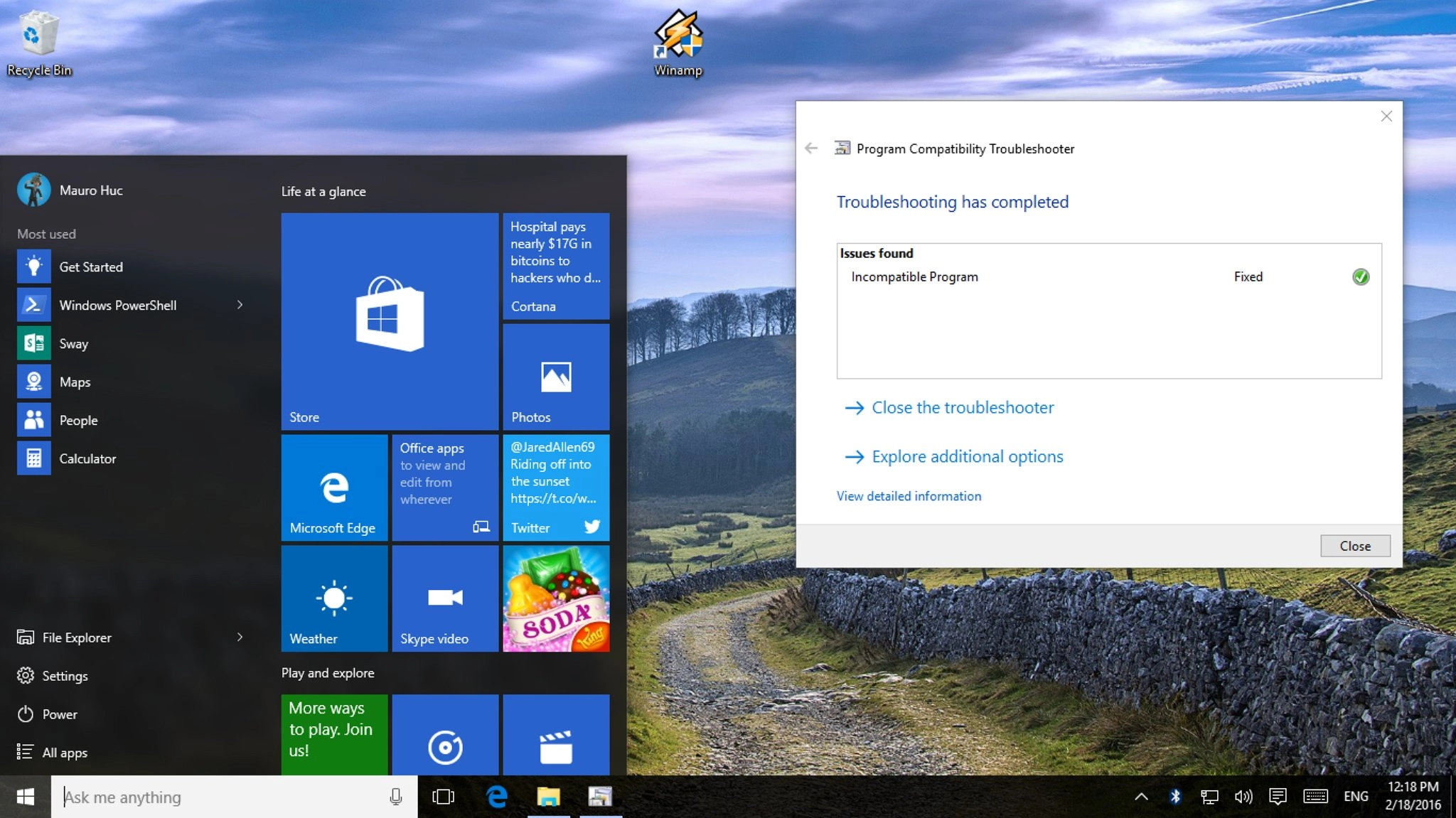Click the Candy Crush Soda tile

point(556,598)
